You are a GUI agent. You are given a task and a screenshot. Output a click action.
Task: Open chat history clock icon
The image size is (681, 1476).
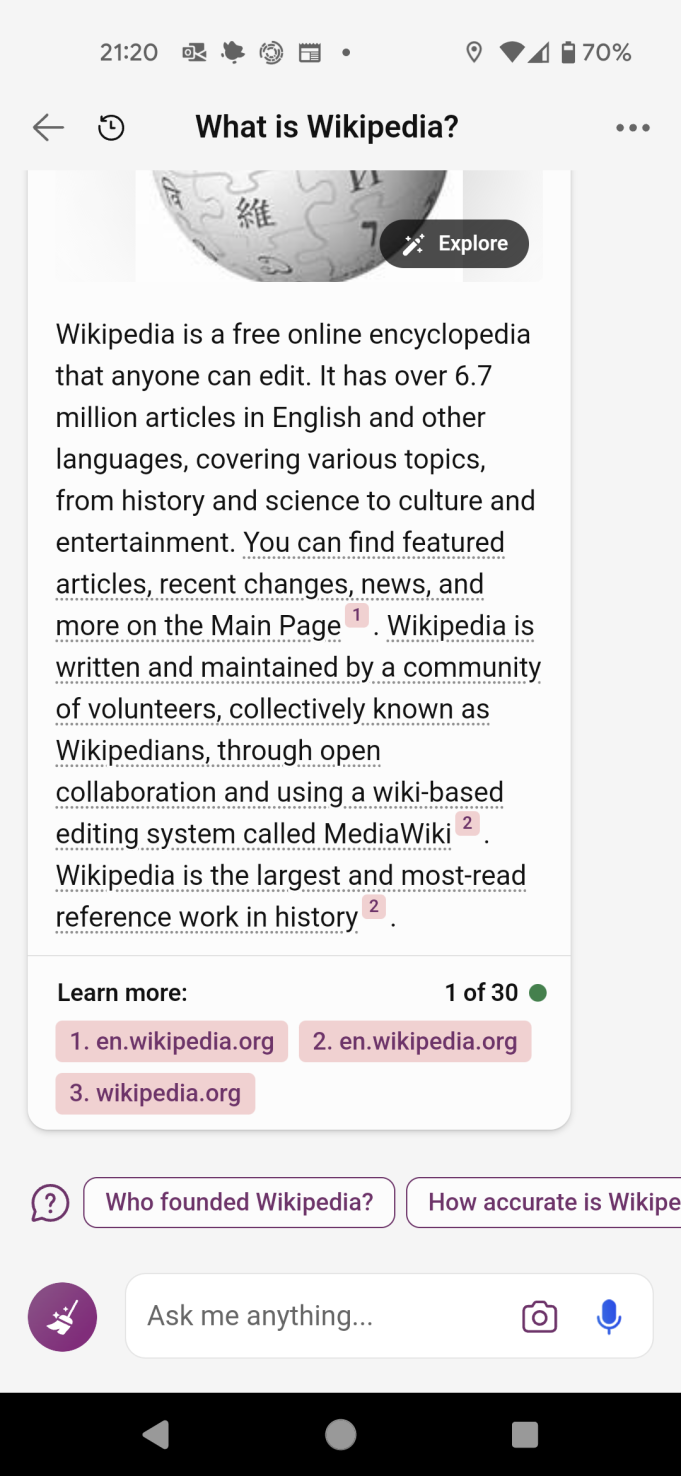point(111,127)
